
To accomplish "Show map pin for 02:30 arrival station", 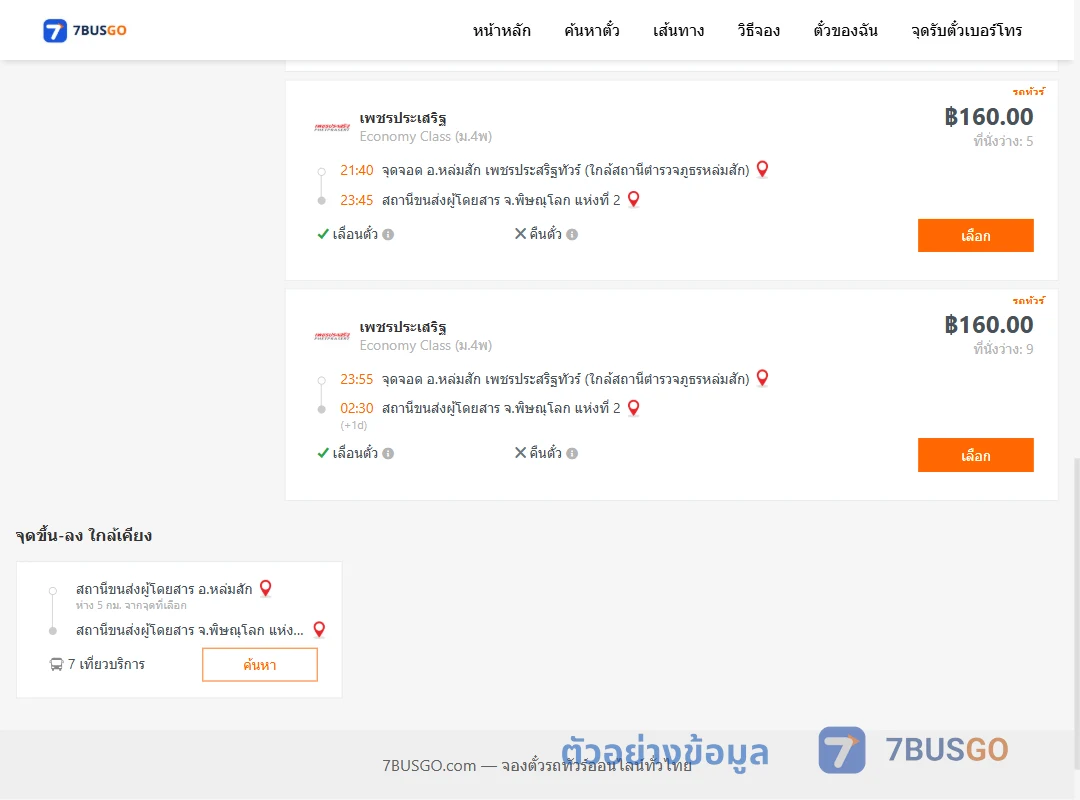I will [634, 408].
